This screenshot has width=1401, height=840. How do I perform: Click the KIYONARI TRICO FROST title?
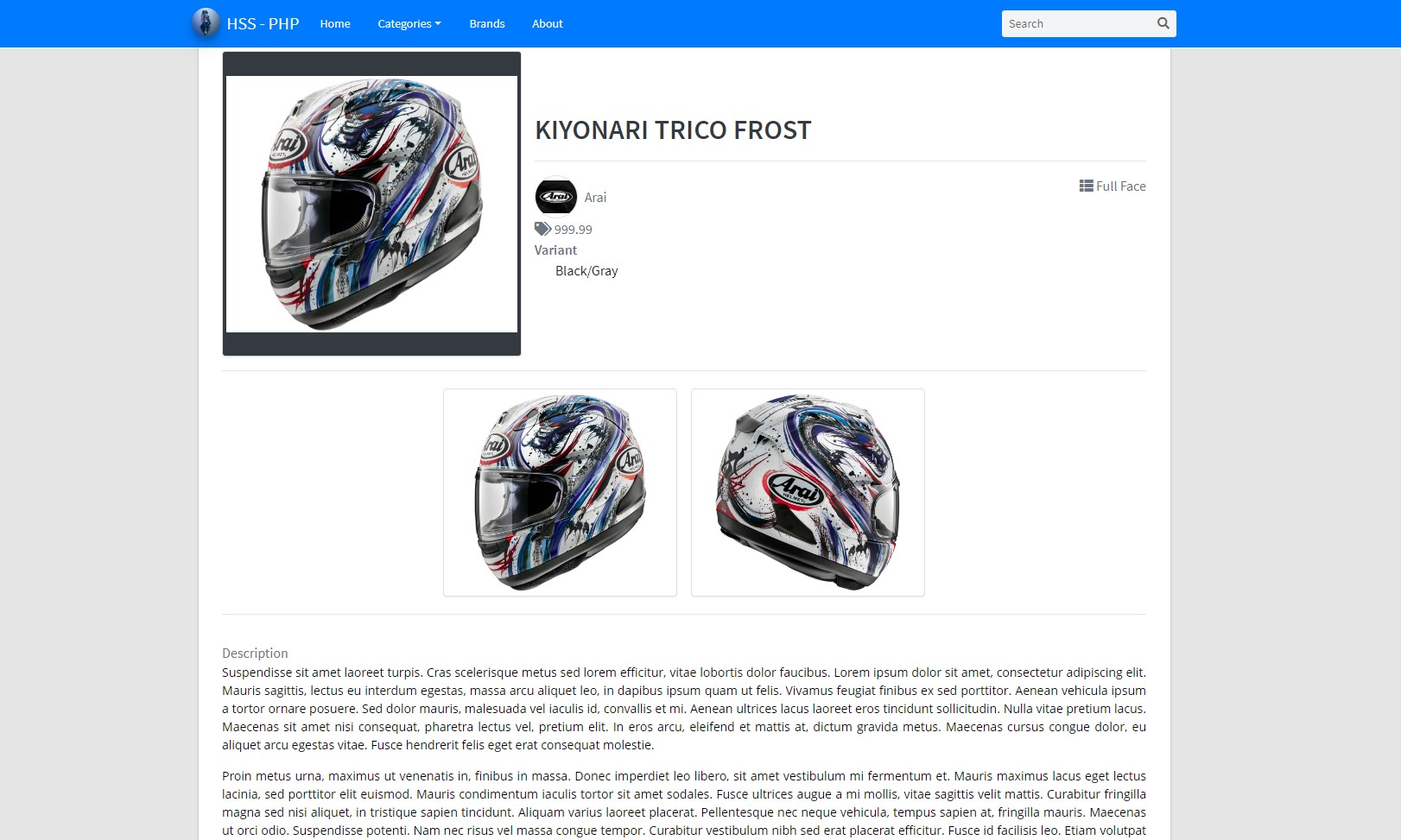[673, 129]
